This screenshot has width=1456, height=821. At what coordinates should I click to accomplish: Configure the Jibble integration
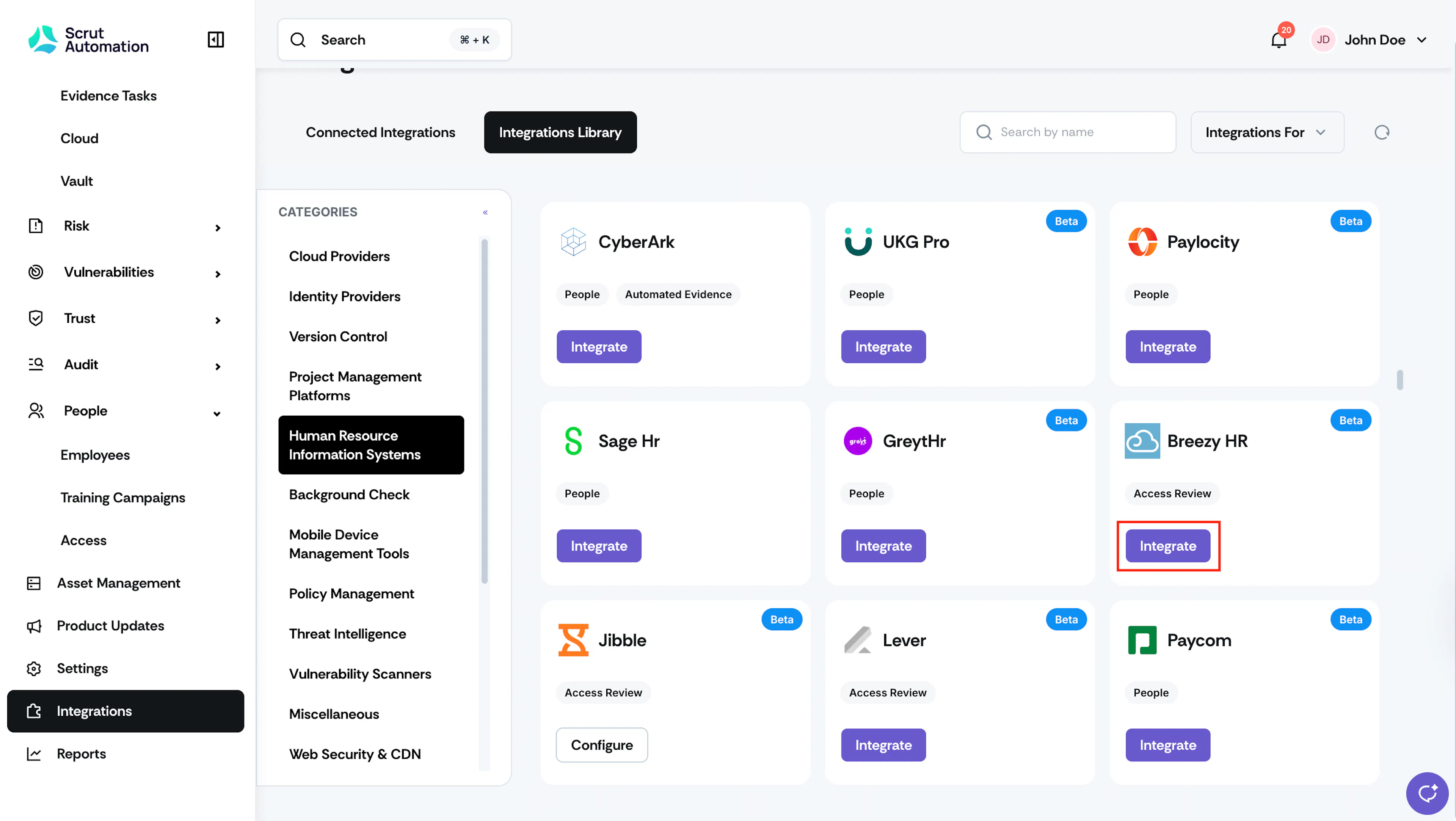601,745
